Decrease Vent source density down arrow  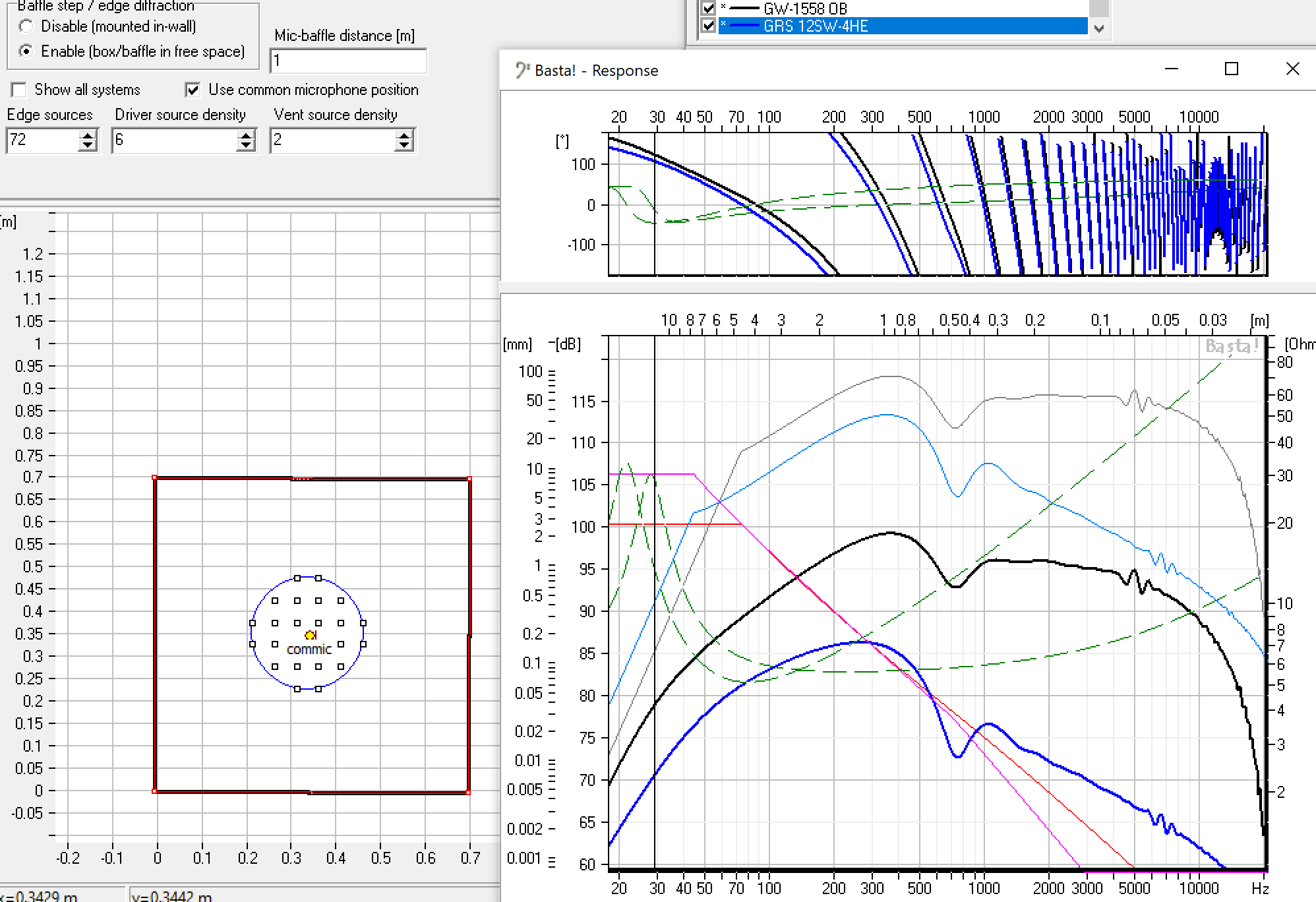404,146
